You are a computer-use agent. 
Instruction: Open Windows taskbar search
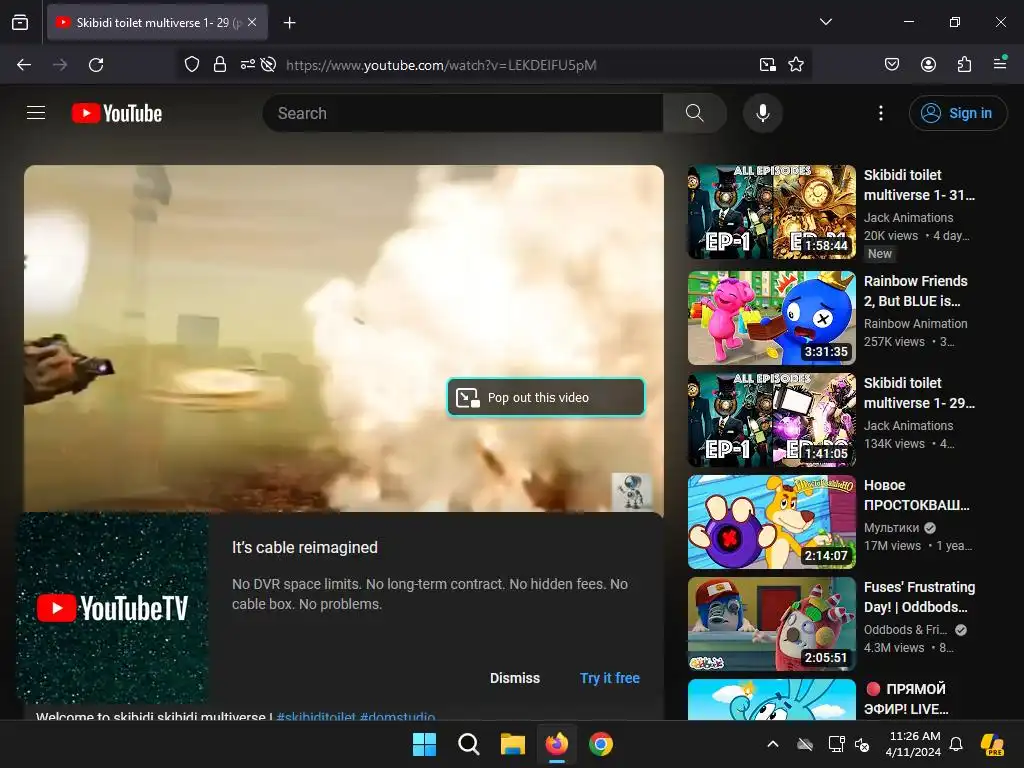469,744
